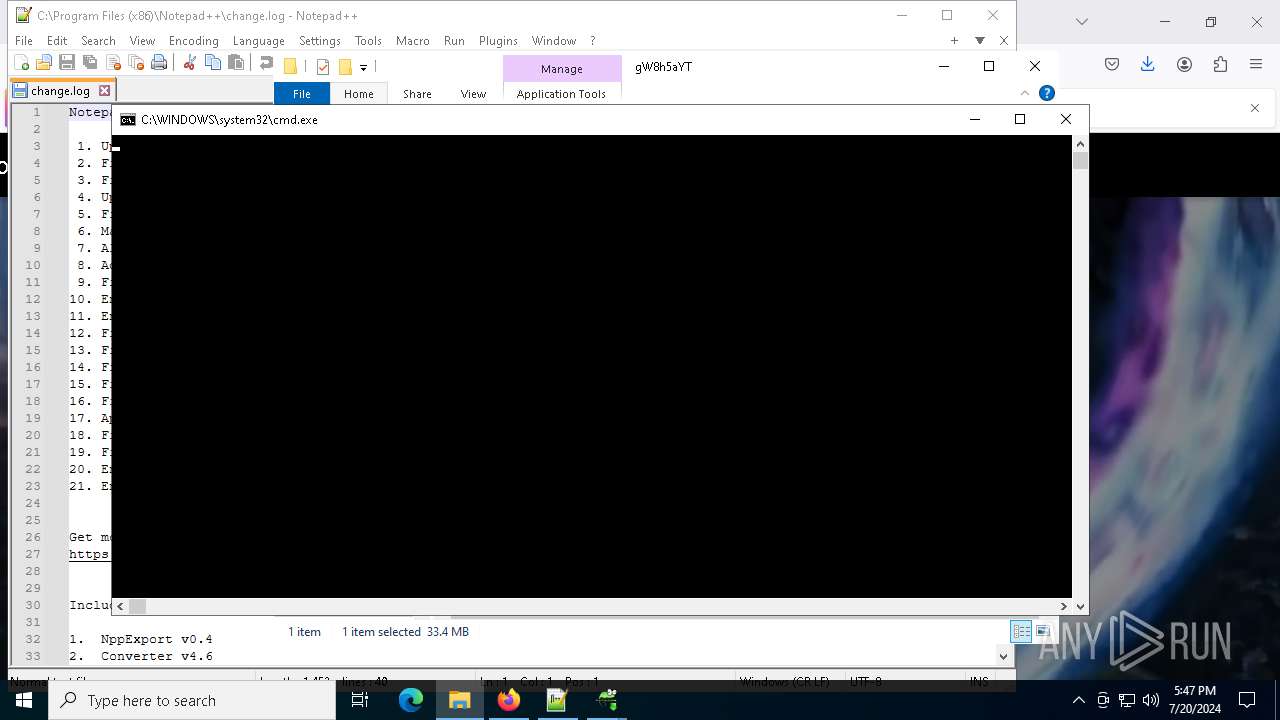The image size is (1280, 720).
Task: Click Windows Start button
Action: tap(24, 700)
